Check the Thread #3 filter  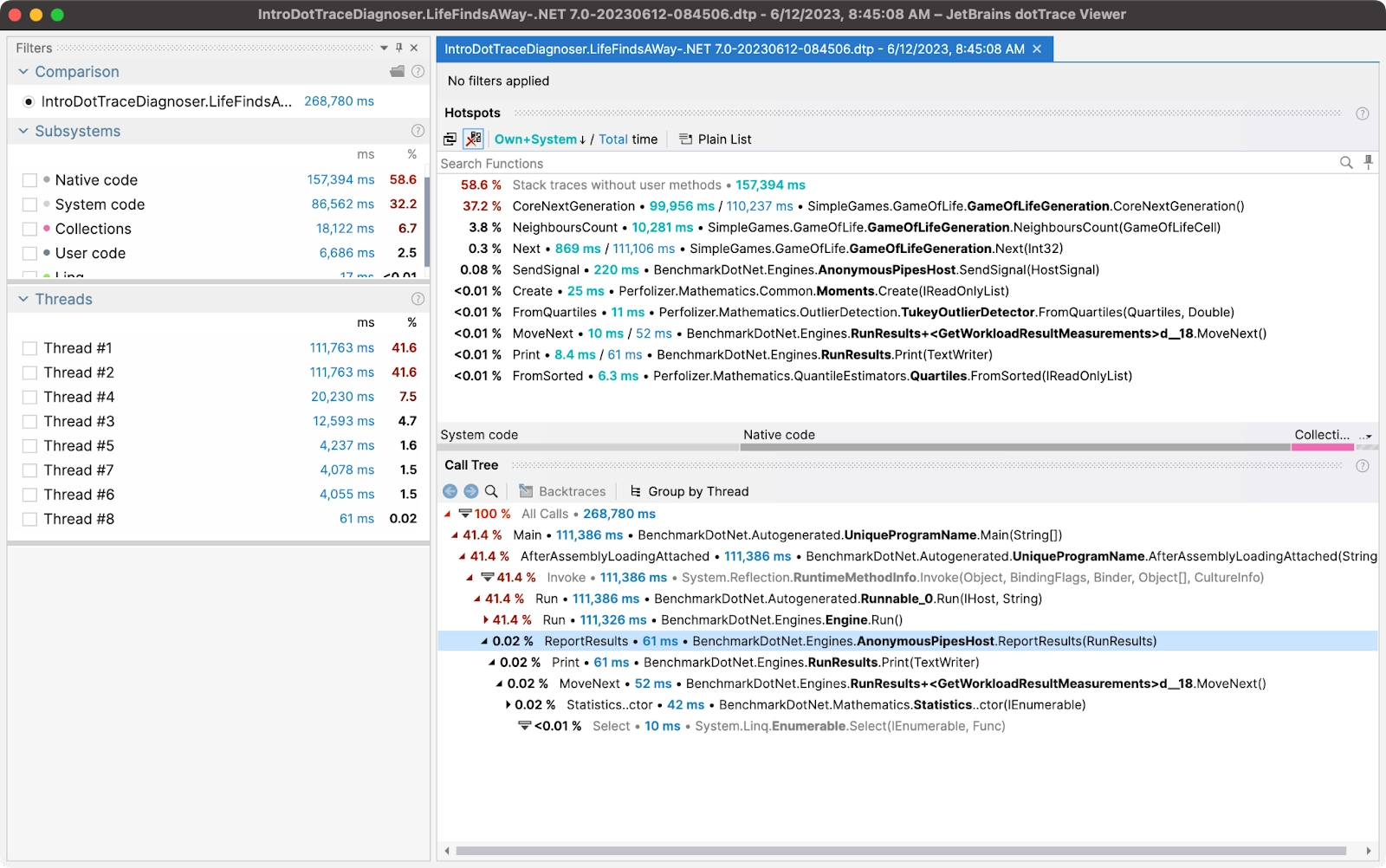point(29,421)
